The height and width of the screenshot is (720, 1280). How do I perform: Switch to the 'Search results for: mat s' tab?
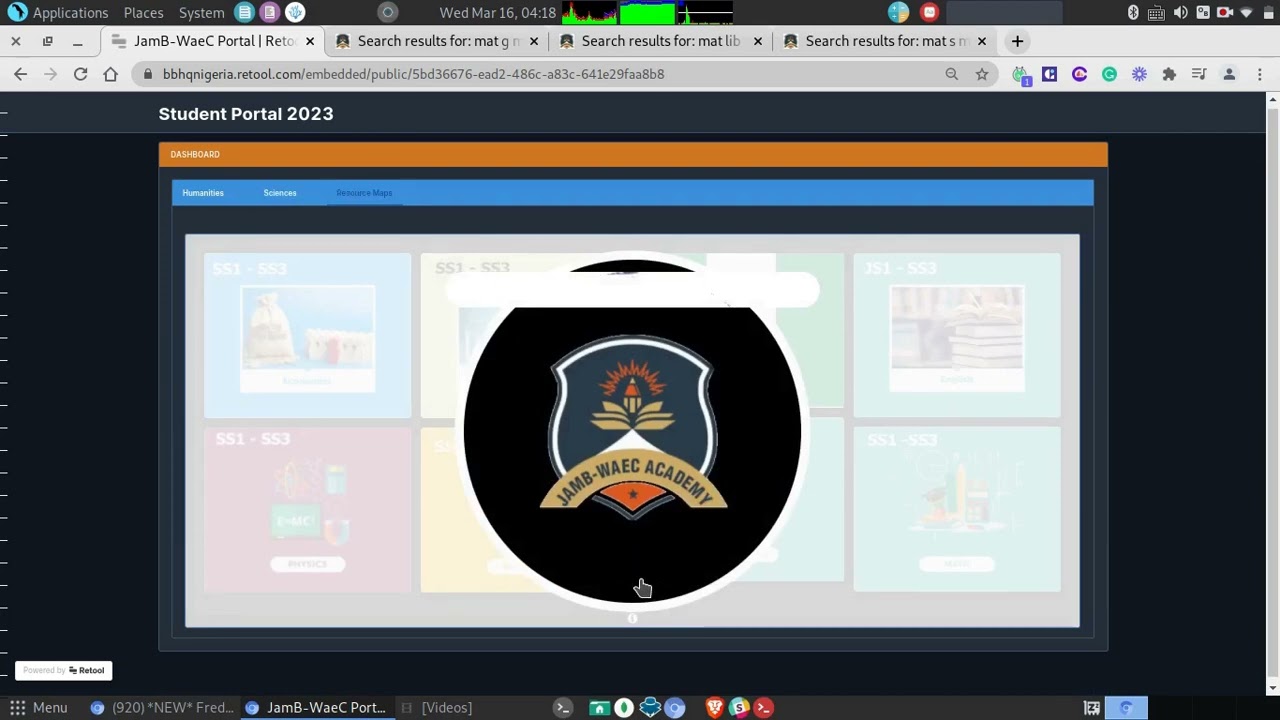pyautogui.click(x=885, y=41)
